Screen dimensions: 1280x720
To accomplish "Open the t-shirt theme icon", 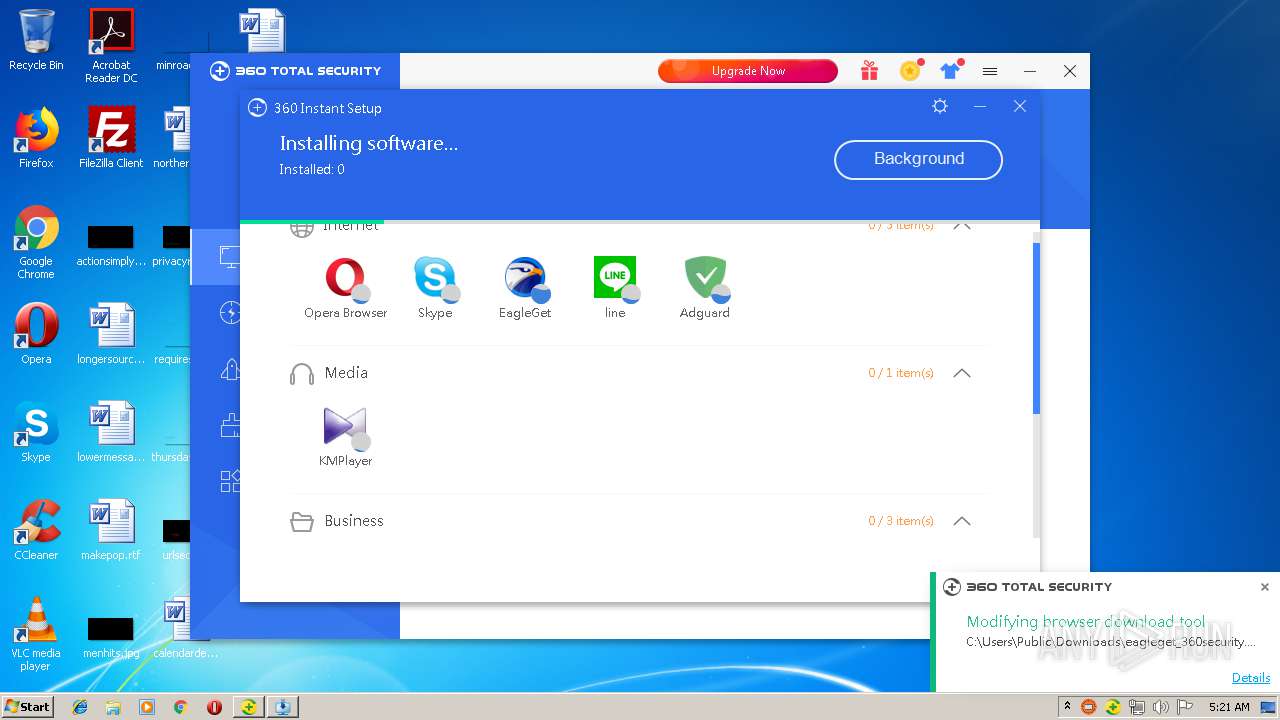I will [950, 71].
